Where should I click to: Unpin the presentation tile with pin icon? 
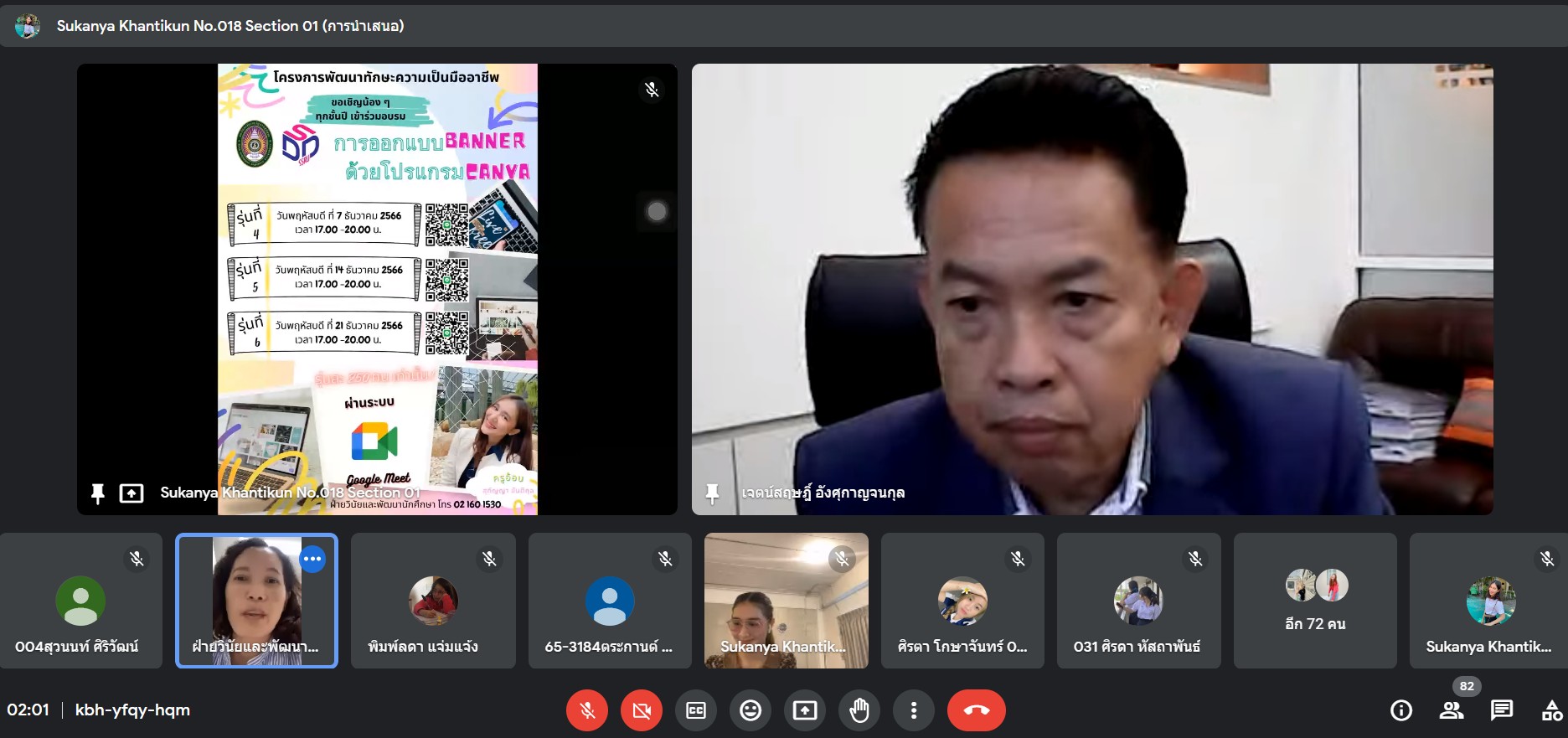coord(98,493)
